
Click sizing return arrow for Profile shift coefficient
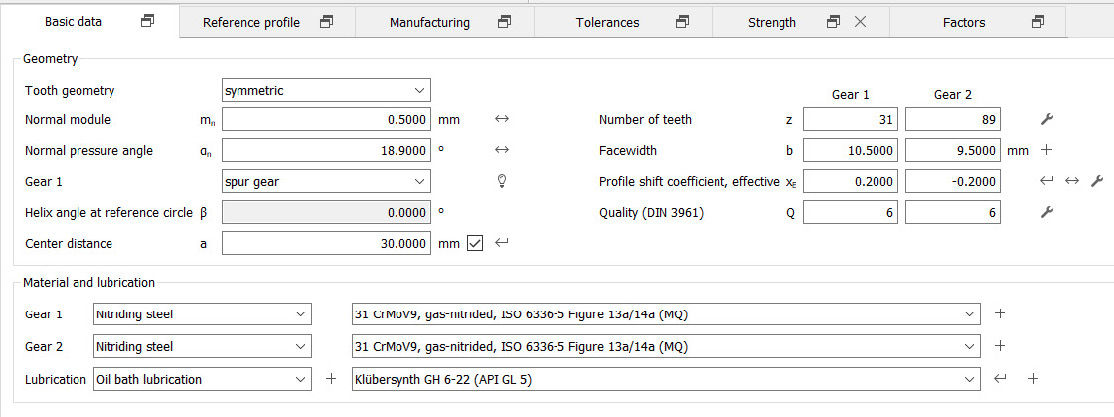pos(1047,181)
